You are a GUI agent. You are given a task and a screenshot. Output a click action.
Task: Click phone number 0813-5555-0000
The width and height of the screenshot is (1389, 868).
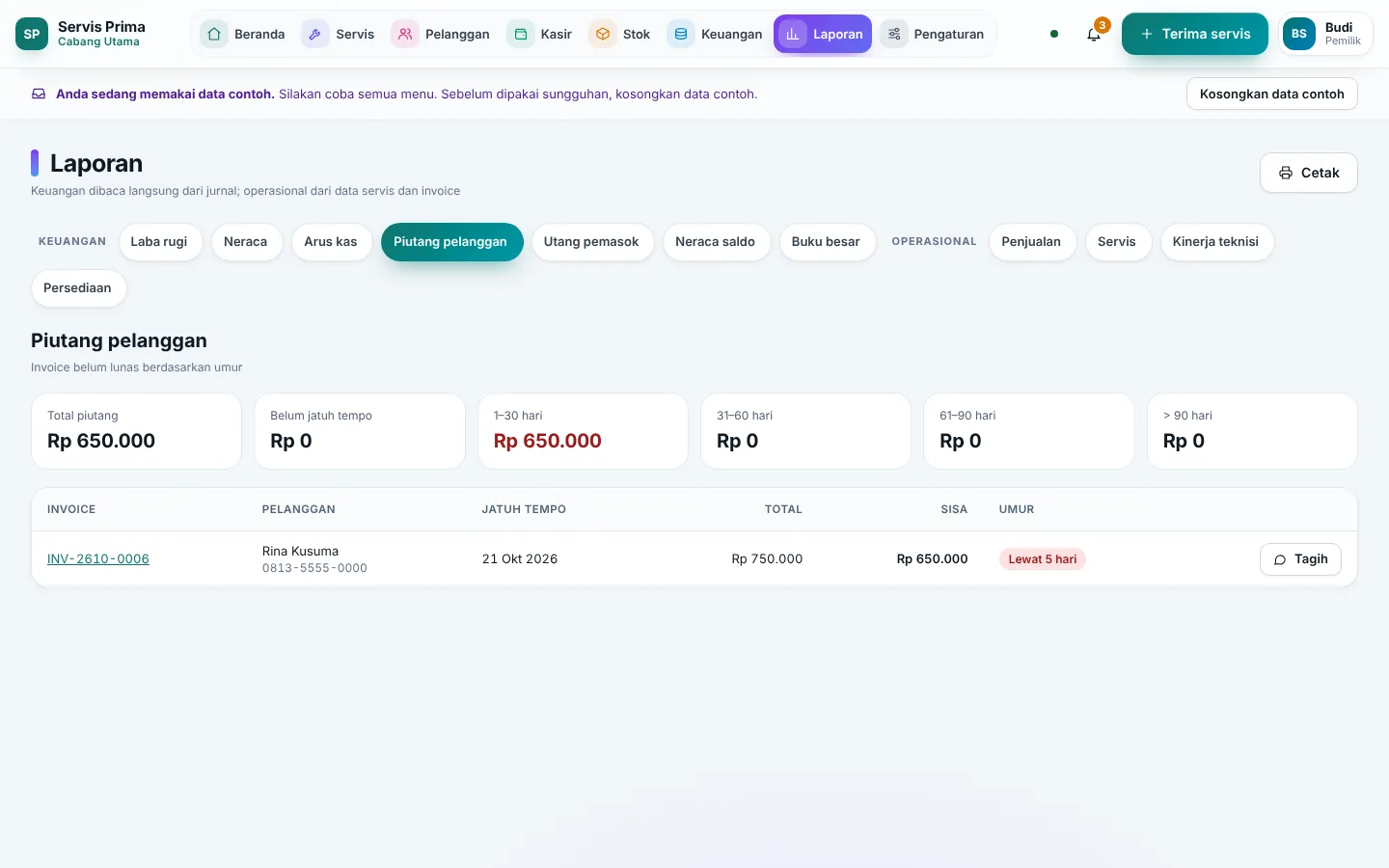pyautogui.click(x=314, y=568)
